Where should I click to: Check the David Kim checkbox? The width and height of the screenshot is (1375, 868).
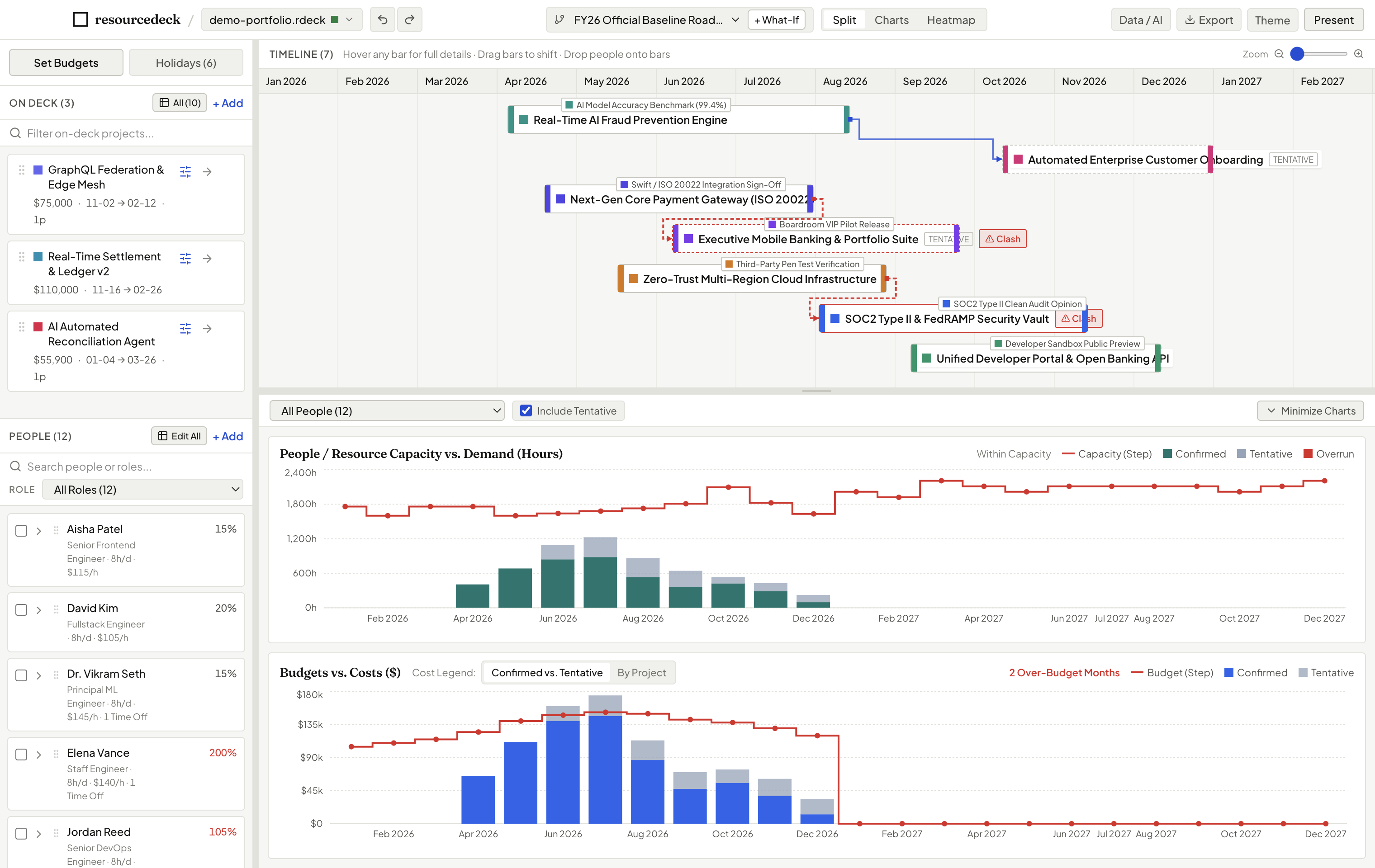21,609
